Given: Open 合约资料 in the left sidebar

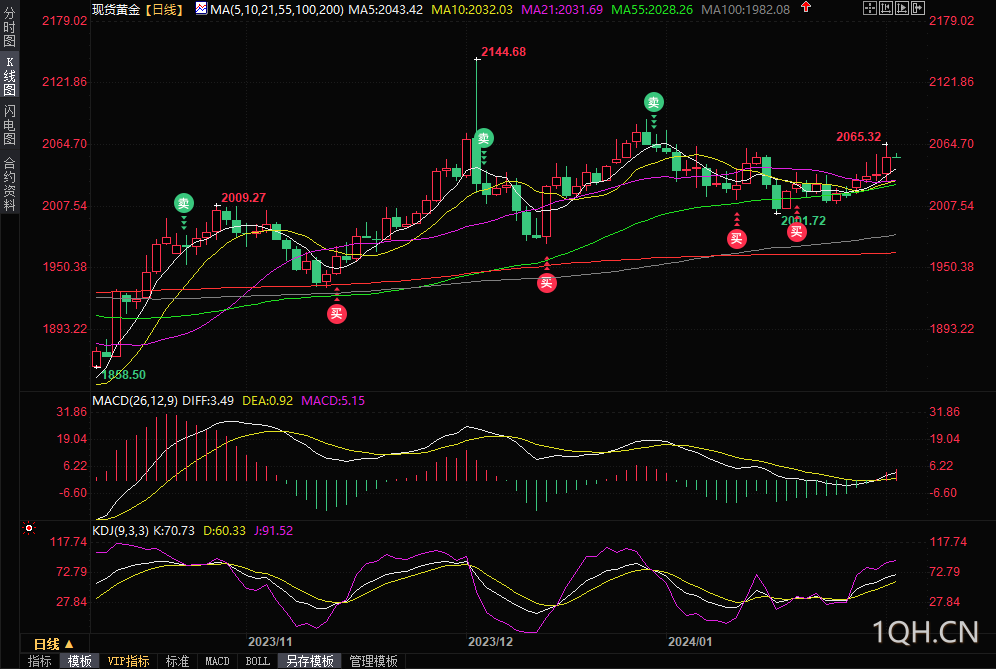Looking at the screenshot, I should coord(9,184).
